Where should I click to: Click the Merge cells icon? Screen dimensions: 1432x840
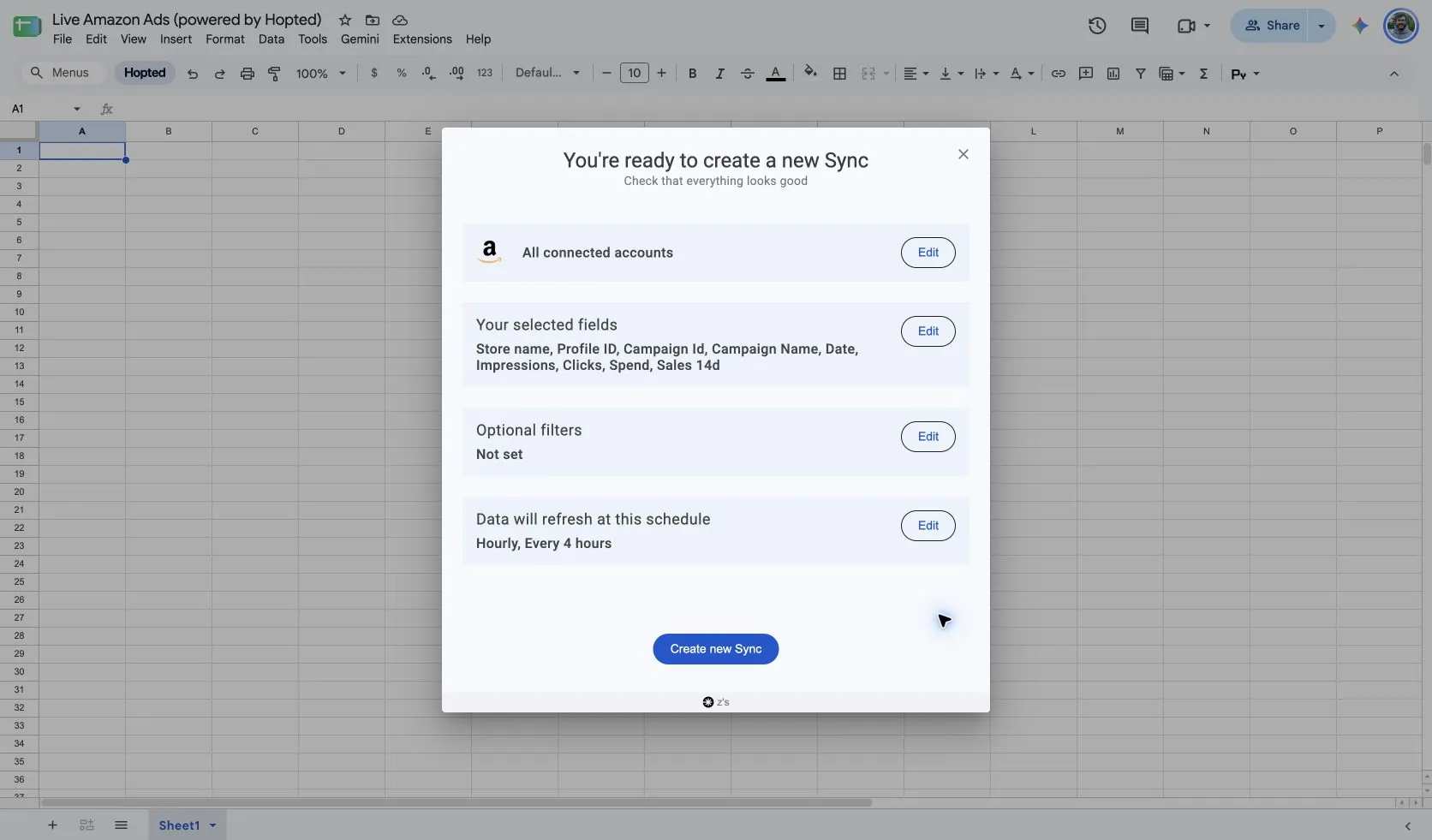[x=868, y=74]
